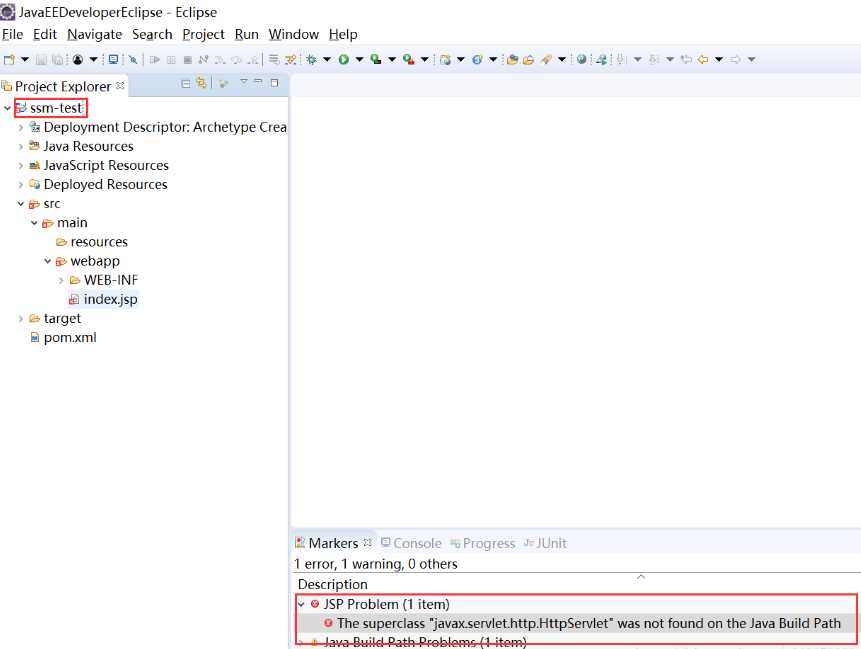Toggle Link with Editor in Project Explorer

point(202,83)
